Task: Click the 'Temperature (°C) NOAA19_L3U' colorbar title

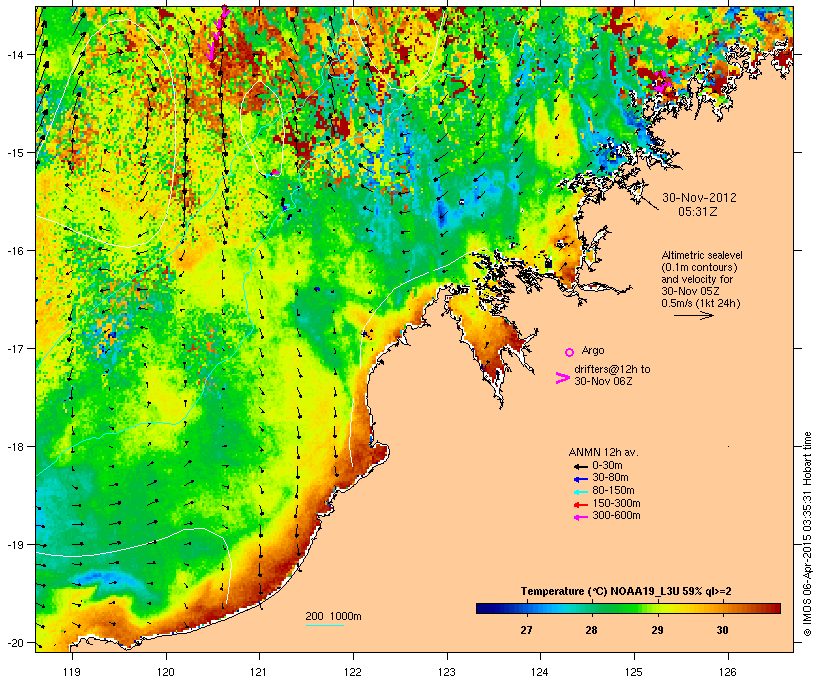Action: tap(600, 592)
